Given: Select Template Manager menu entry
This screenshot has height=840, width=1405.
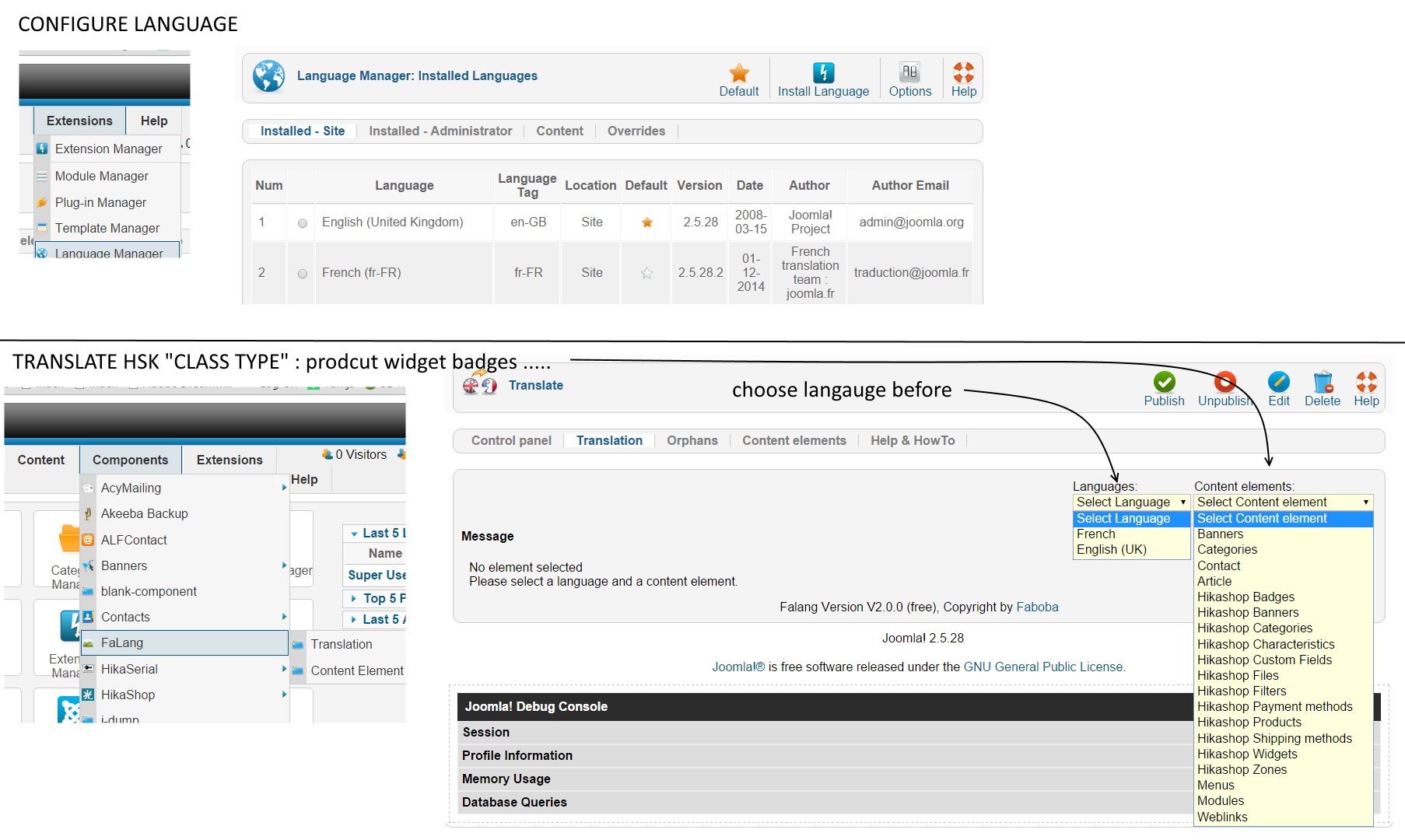Looking at the screenshot, I should point(107,228).
